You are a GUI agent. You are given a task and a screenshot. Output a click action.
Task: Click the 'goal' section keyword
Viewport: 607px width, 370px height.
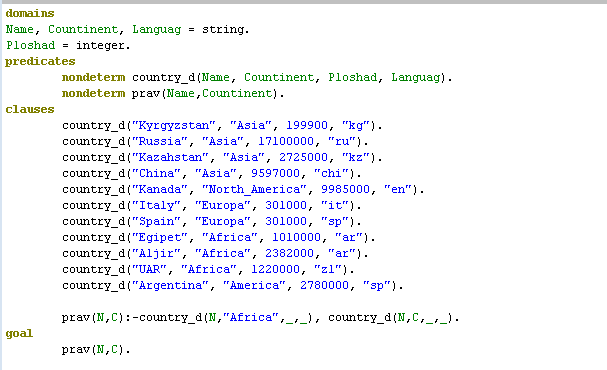[19, 334]
